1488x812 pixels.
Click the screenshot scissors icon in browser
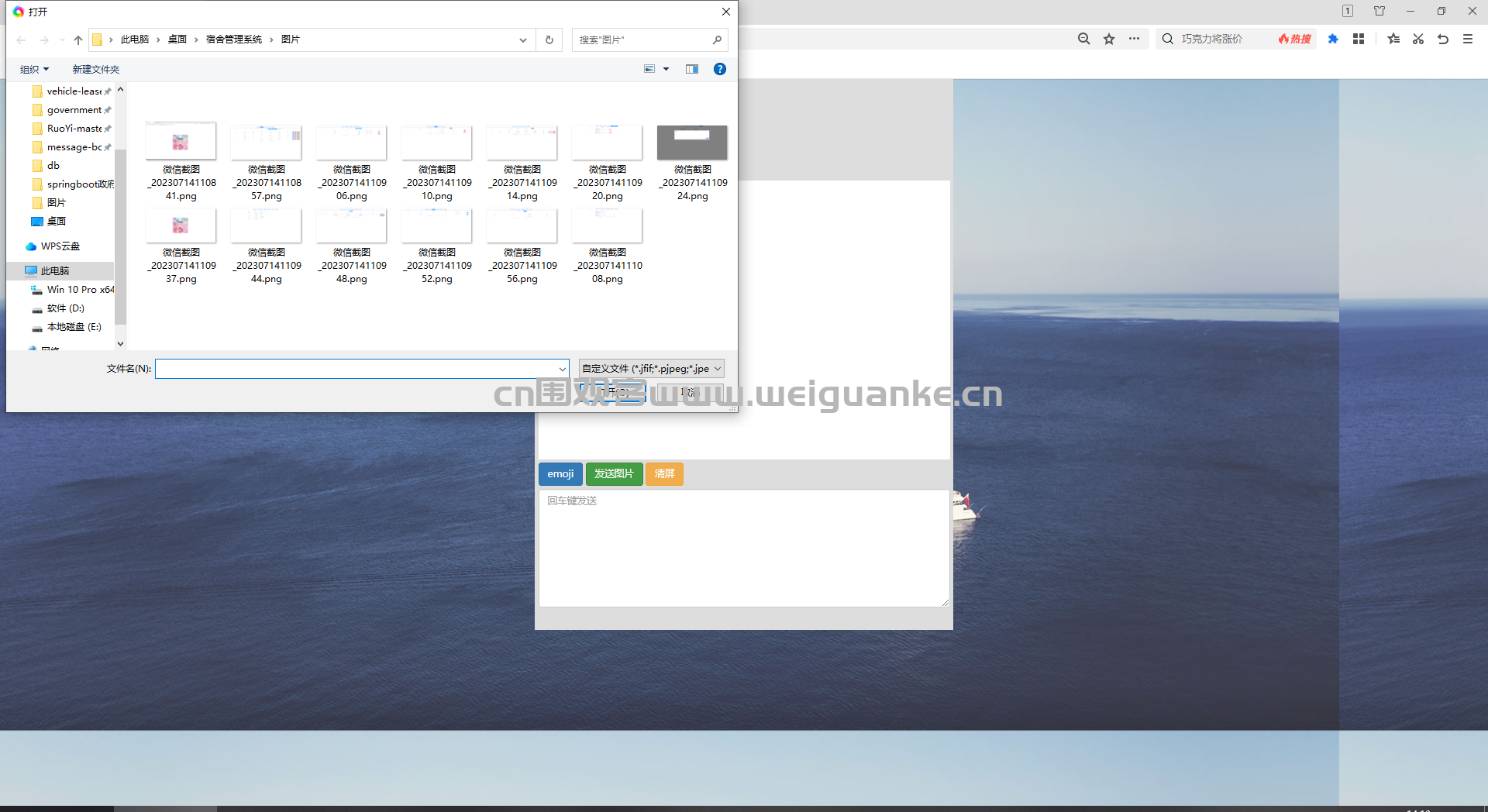pos(1418,39)
